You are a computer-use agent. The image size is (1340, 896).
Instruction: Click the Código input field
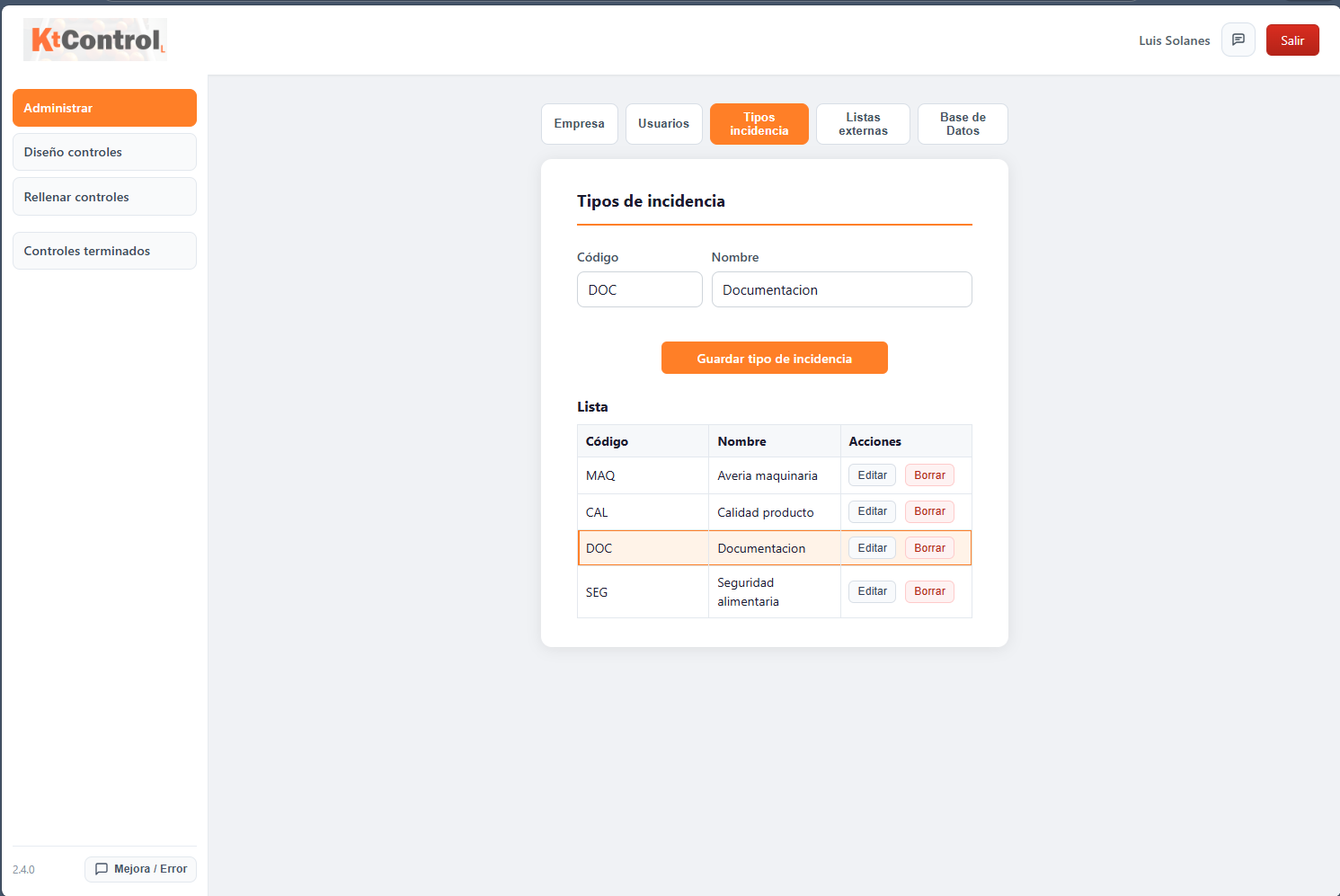tap(639, 289)
